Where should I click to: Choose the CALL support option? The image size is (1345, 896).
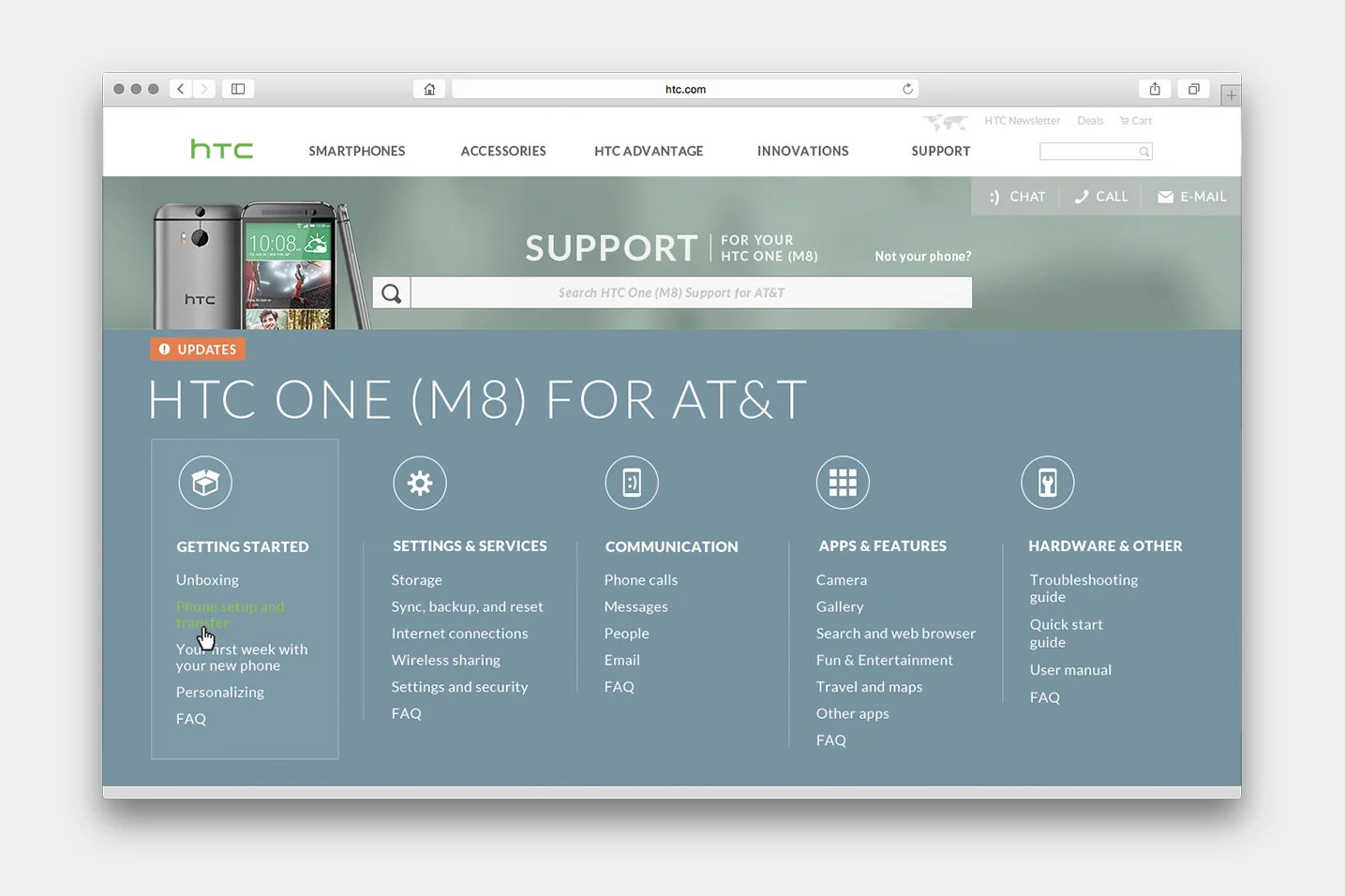pyautogui.click(x=1101, y=197)
